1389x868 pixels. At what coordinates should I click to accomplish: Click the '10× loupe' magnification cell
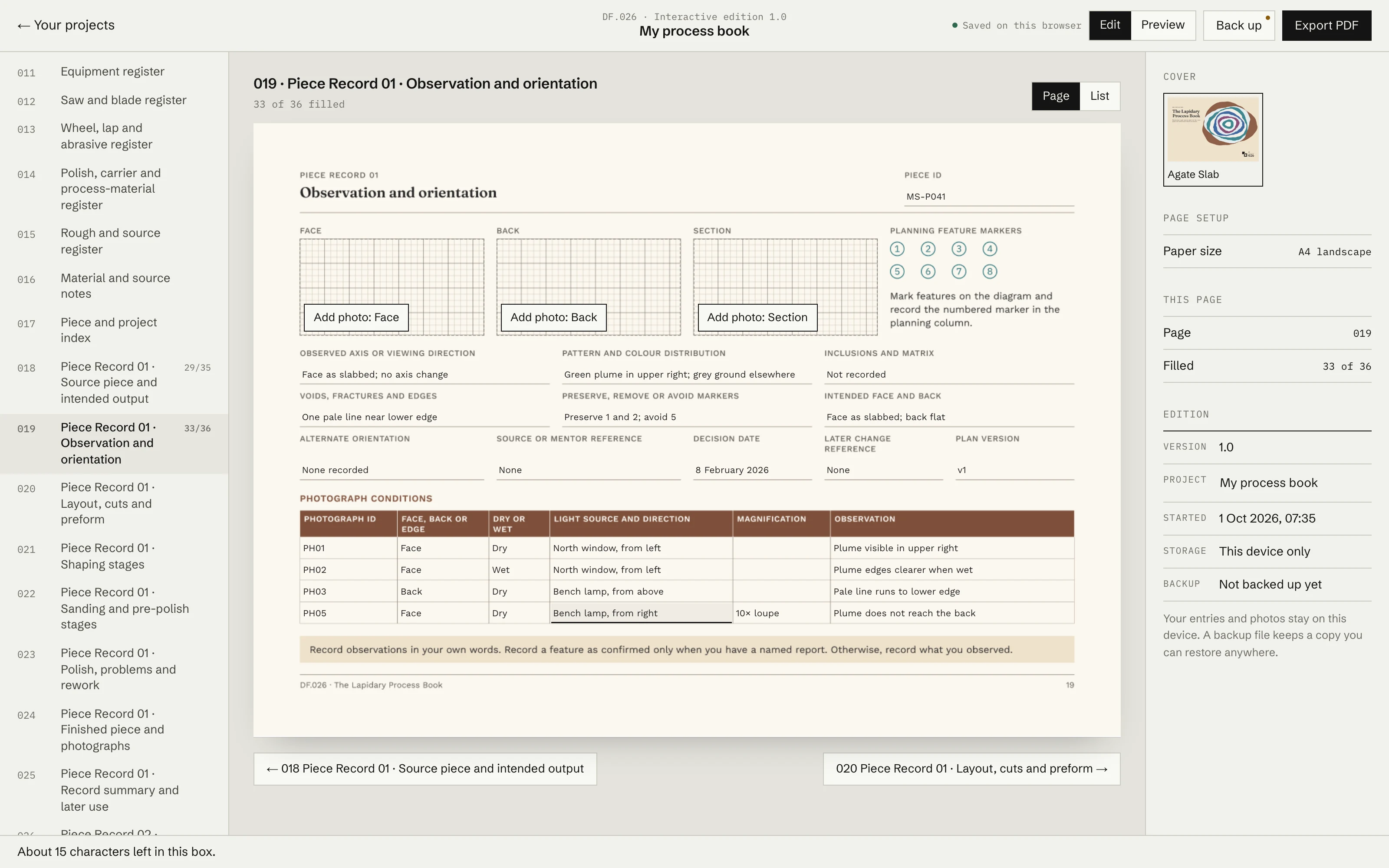pos(781,613)
